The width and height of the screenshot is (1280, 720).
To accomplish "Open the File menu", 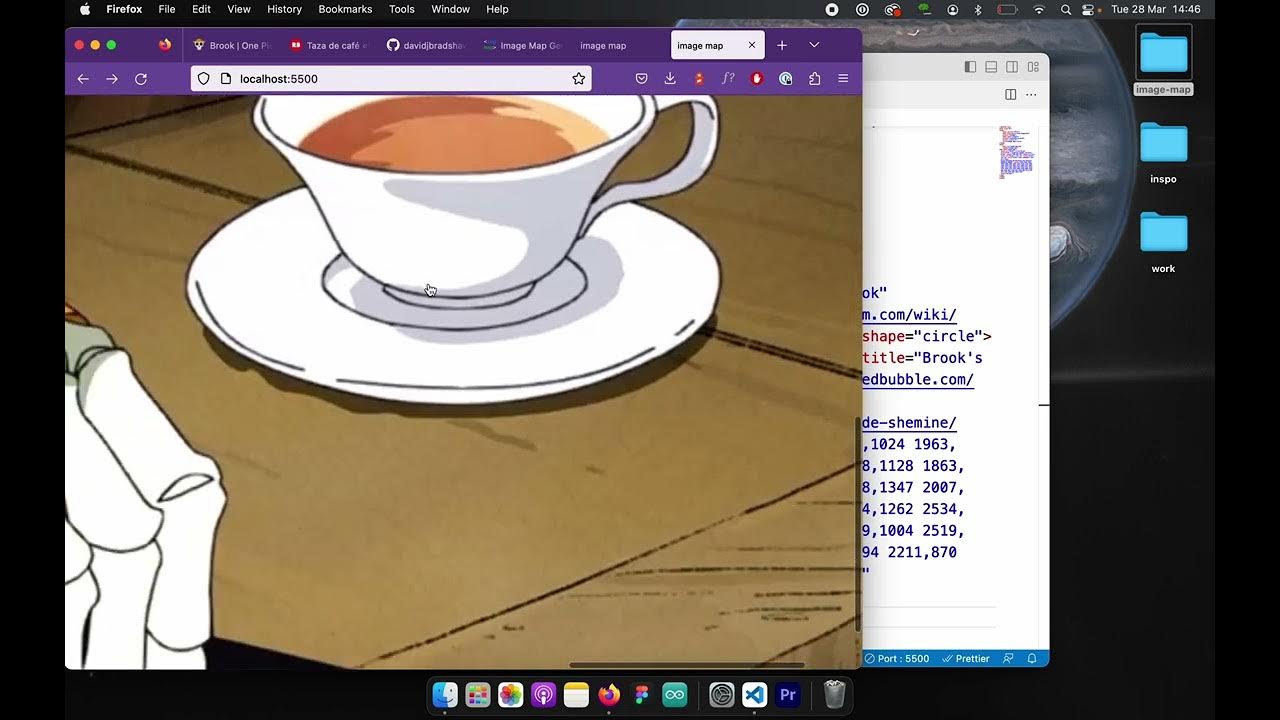I will (x=167, y=9).
